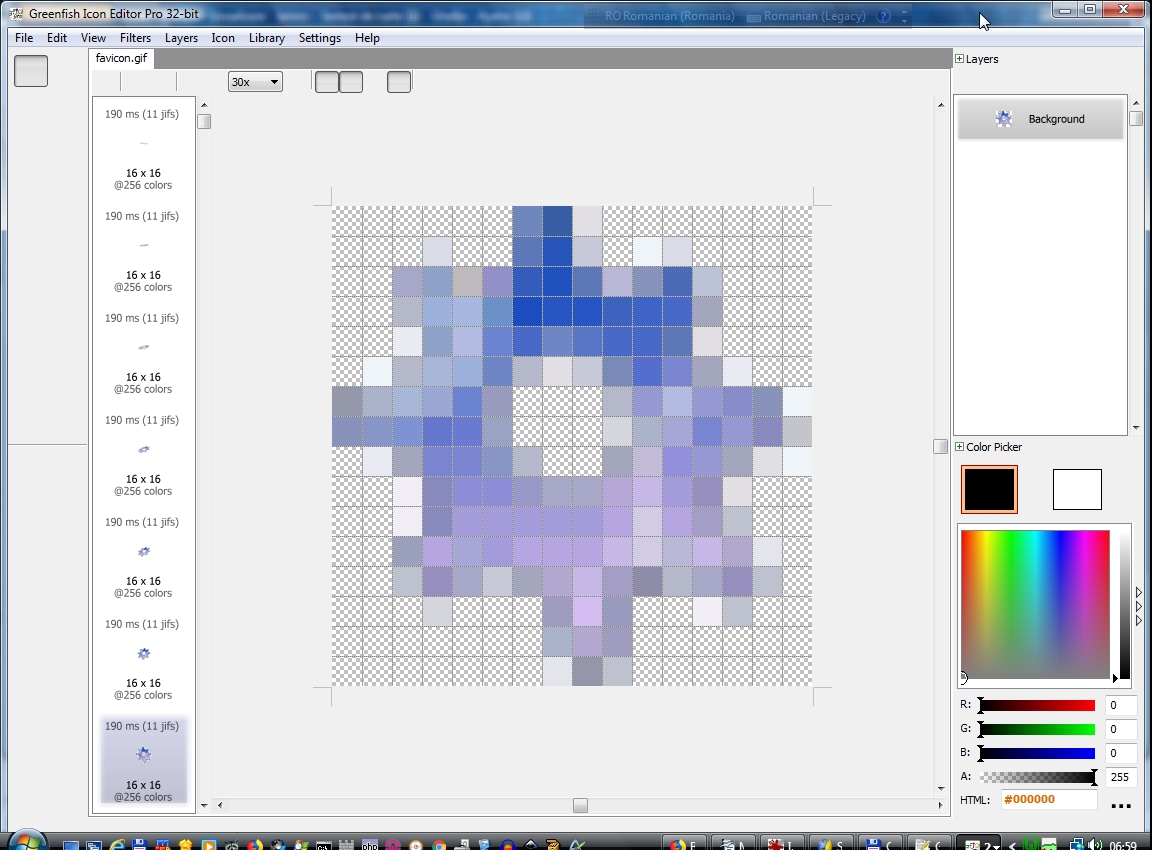Viewport: 1152px width, 850px height.
Task: Collapse the Layers panel expander
Action: (x=960, y=59)
